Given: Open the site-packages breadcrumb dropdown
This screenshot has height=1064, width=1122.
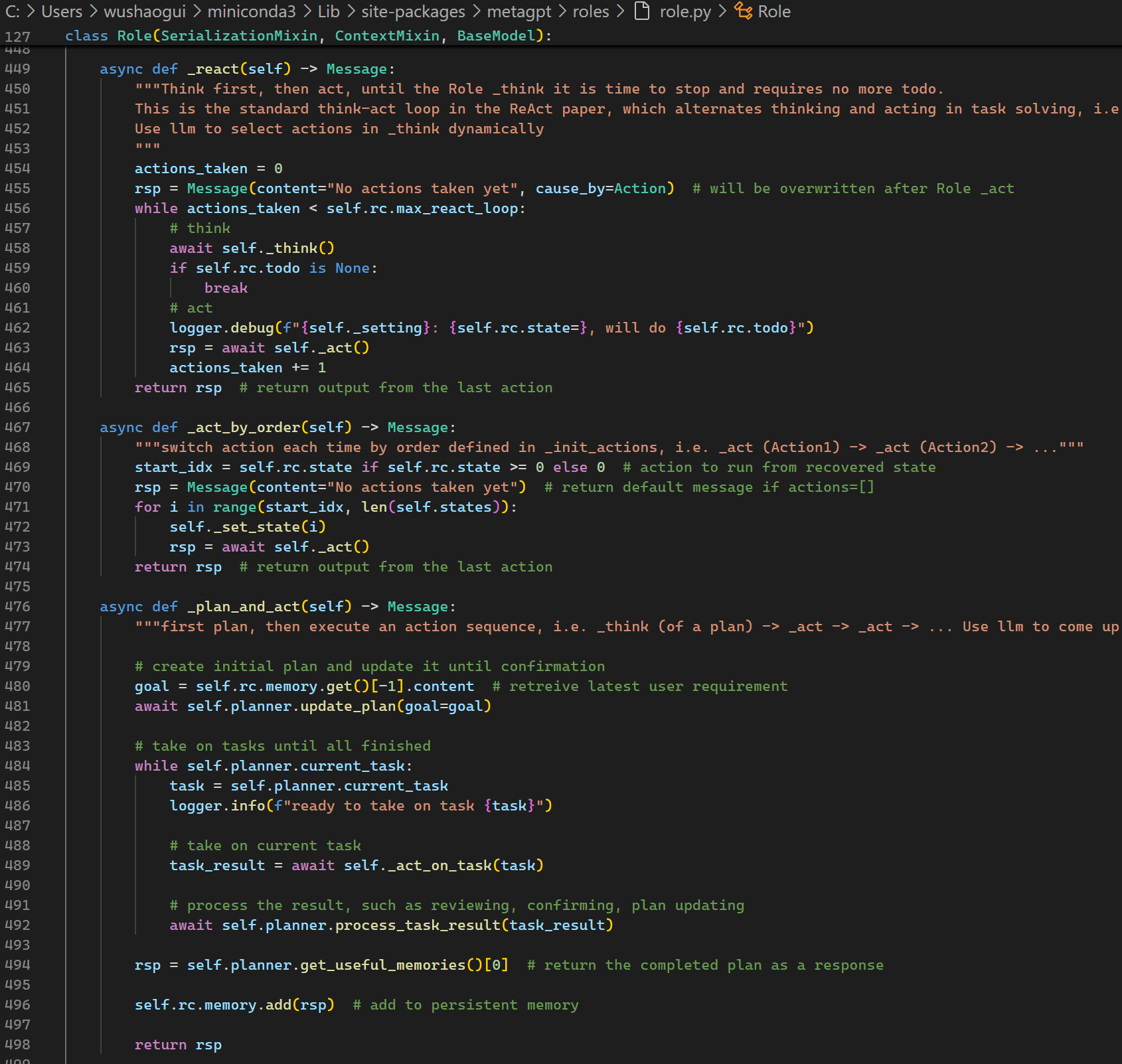Looking at the screenshot, I should click(x=412, y=11).
